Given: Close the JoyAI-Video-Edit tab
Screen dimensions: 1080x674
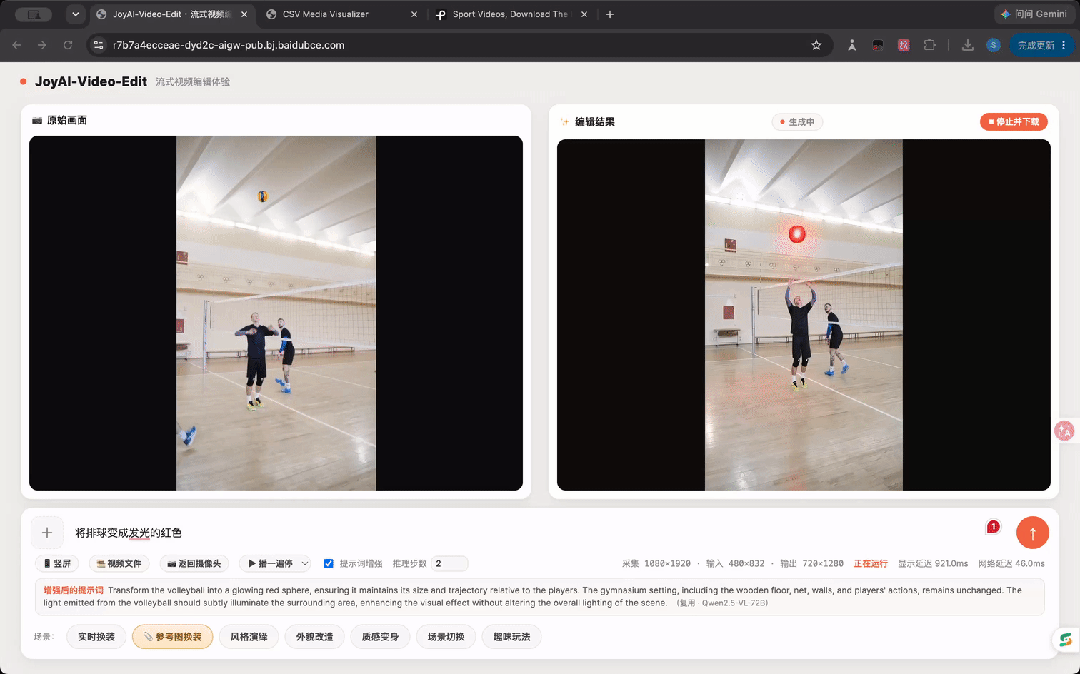Looking at the screenshot, I should pyautogui.click(x=244, y=14).
